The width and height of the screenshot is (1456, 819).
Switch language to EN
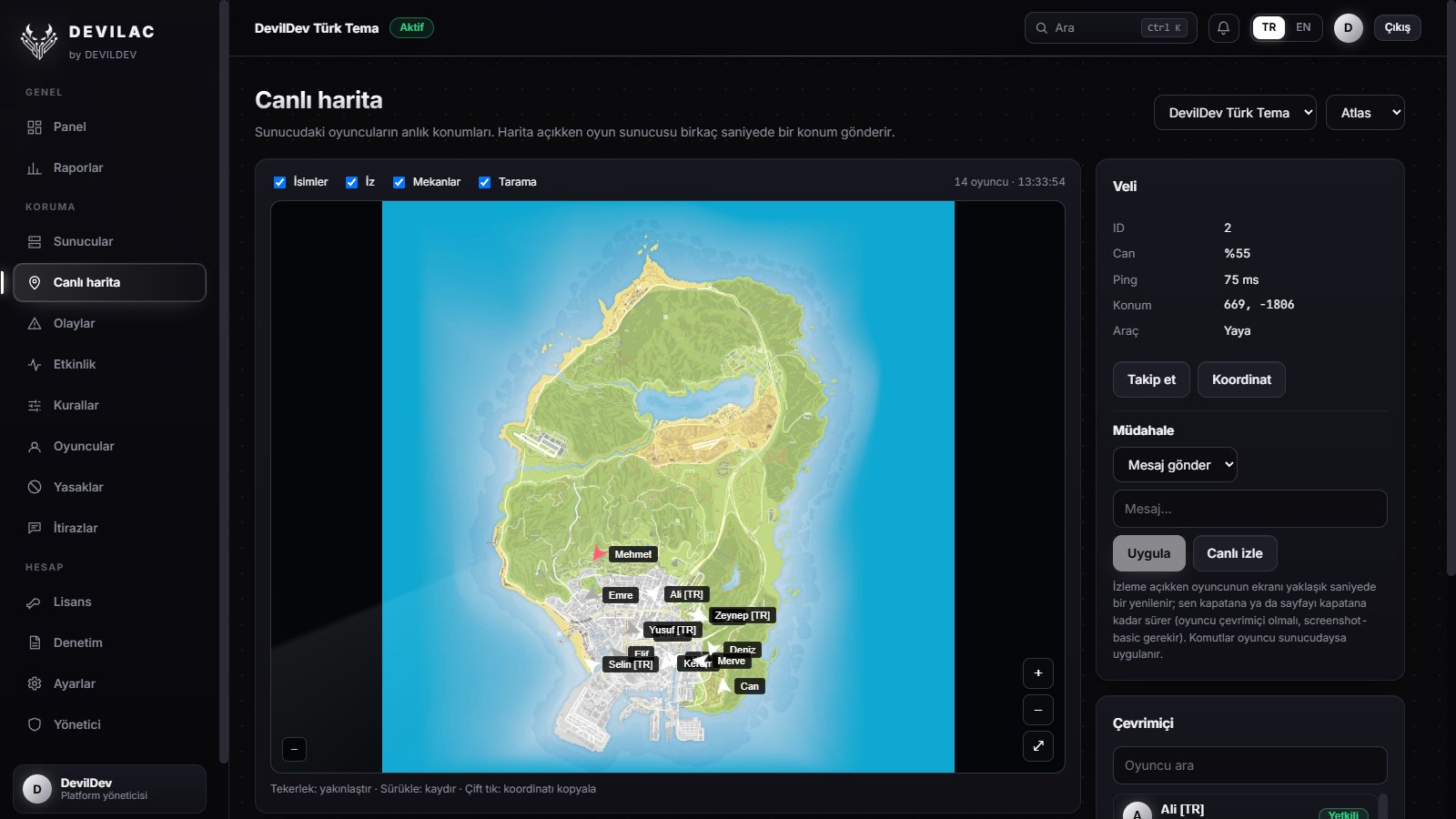tap(1303, 27)
